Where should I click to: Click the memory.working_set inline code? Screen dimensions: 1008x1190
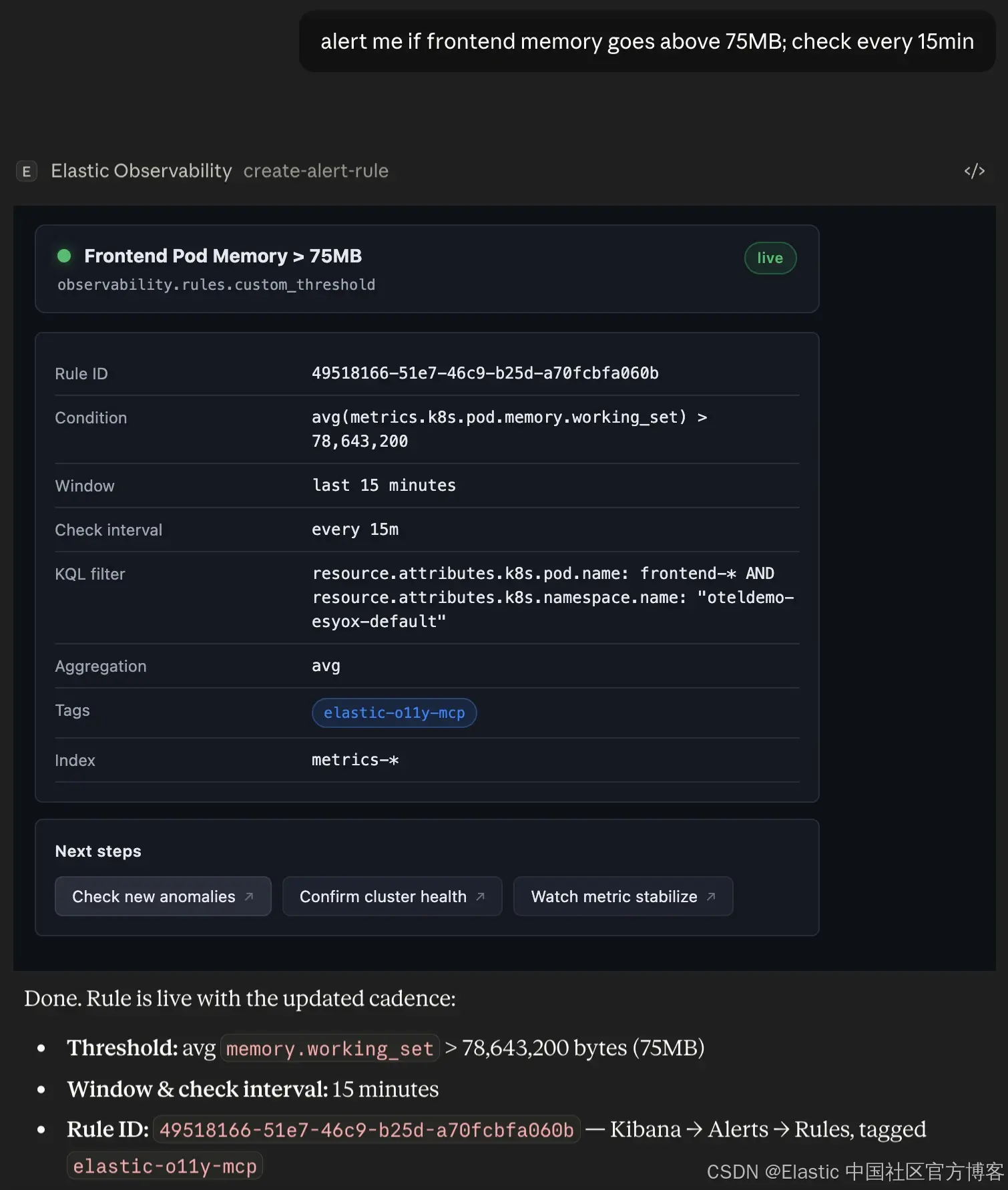click(330, 1048)
